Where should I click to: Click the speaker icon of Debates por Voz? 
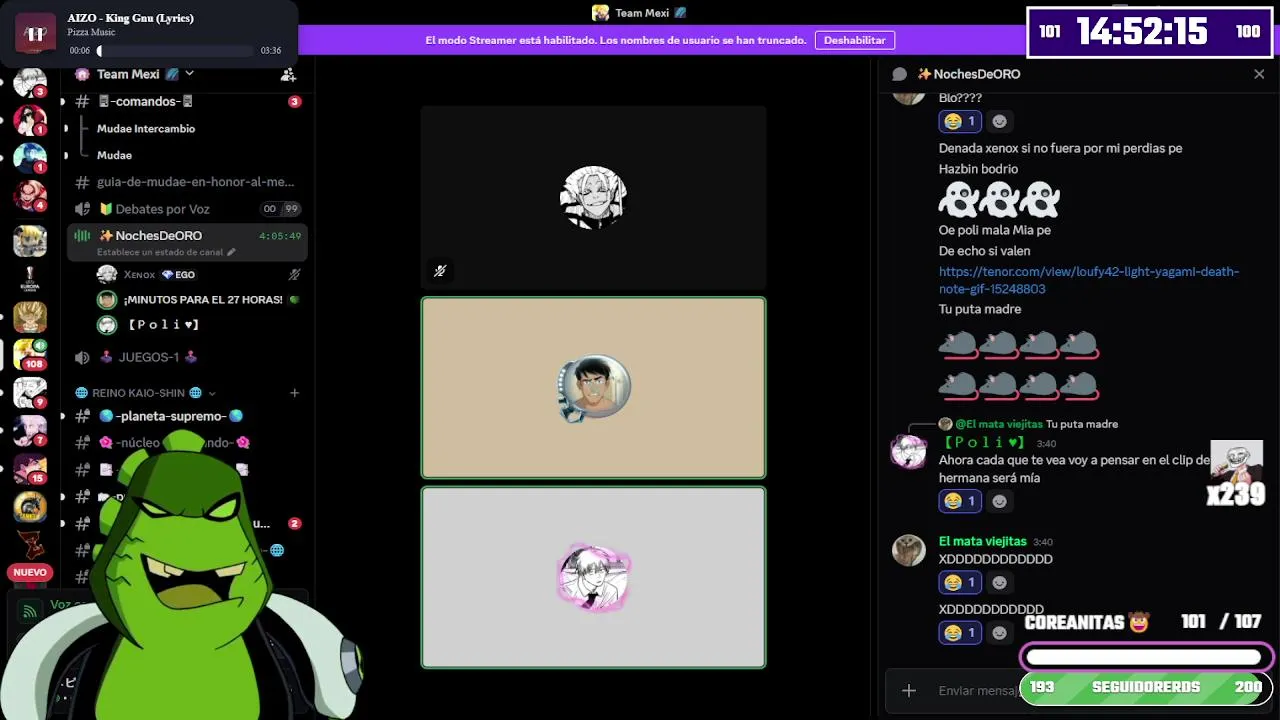coord(83,209)
